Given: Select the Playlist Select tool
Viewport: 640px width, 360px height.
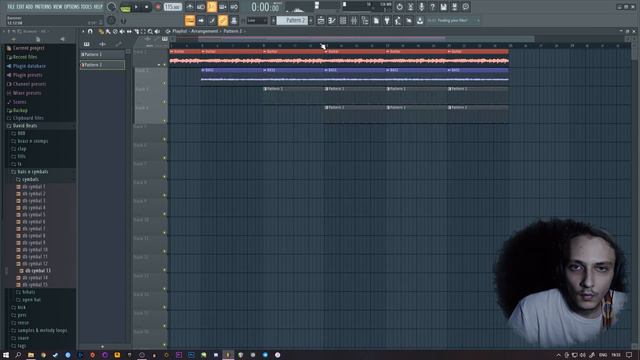Looking at the screenshot, I should [143, 31].
